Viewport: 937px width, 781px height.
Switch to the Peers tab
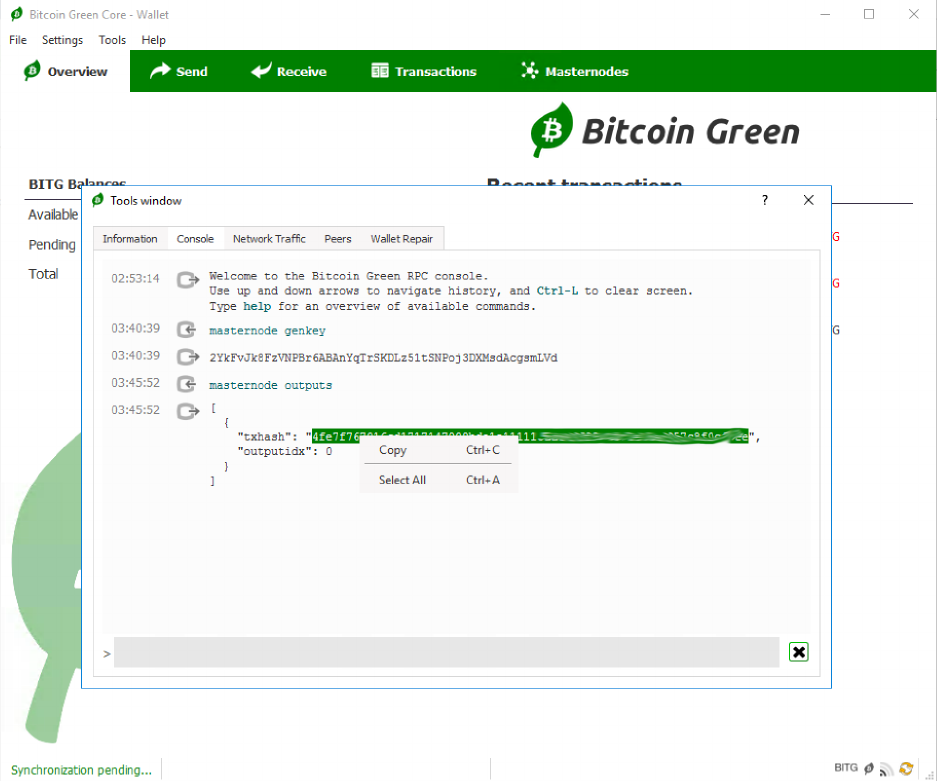(338, 239)
